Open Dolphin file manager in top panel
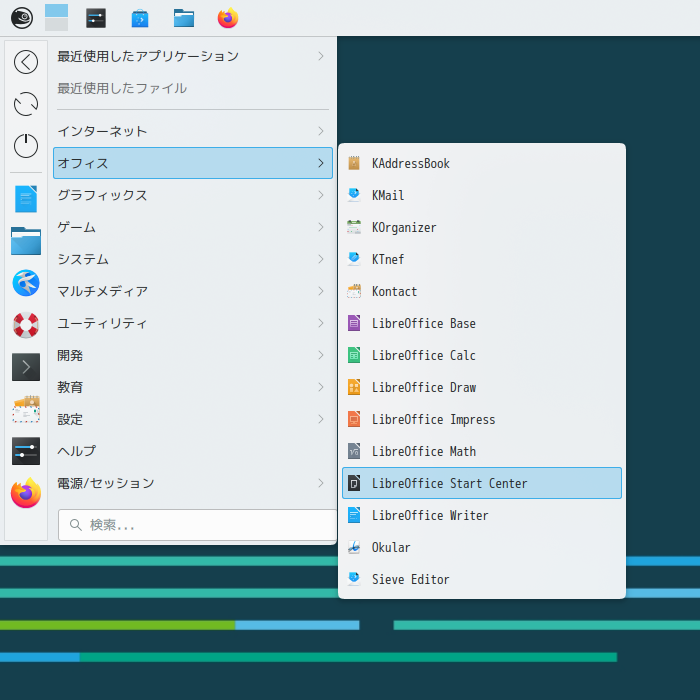700x700 pixels. click(x=184, y=19)
